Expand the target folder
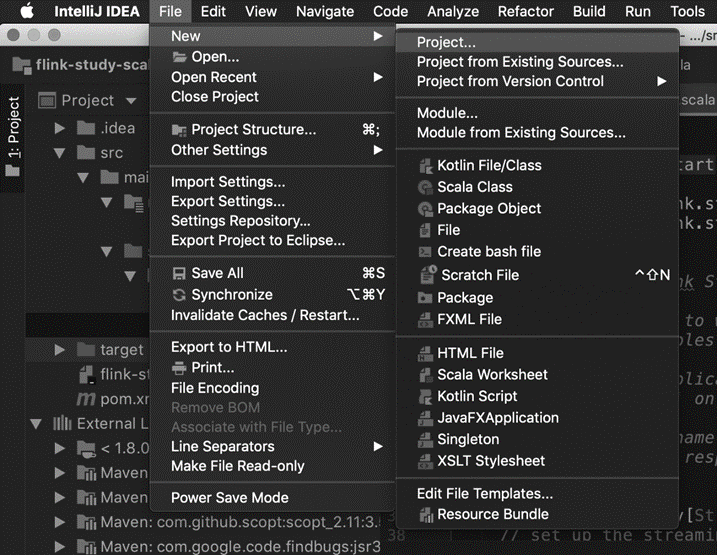 (x=60, y=350)
